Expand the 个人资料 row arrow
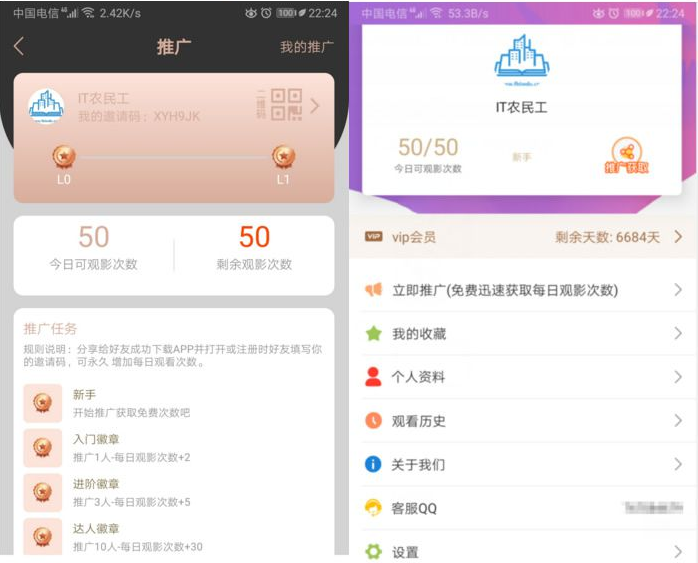698x563 pixels. point(678,377)
